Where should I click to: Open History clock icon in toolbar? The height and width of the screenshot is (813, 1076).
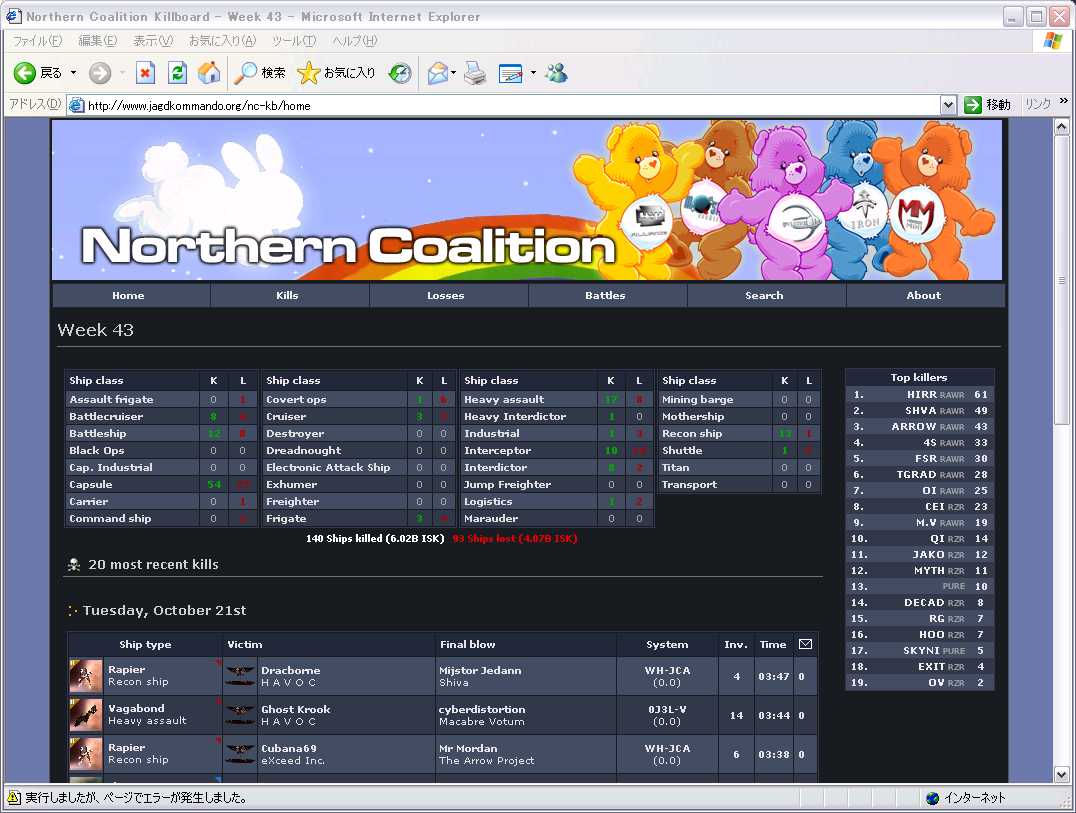400,73
